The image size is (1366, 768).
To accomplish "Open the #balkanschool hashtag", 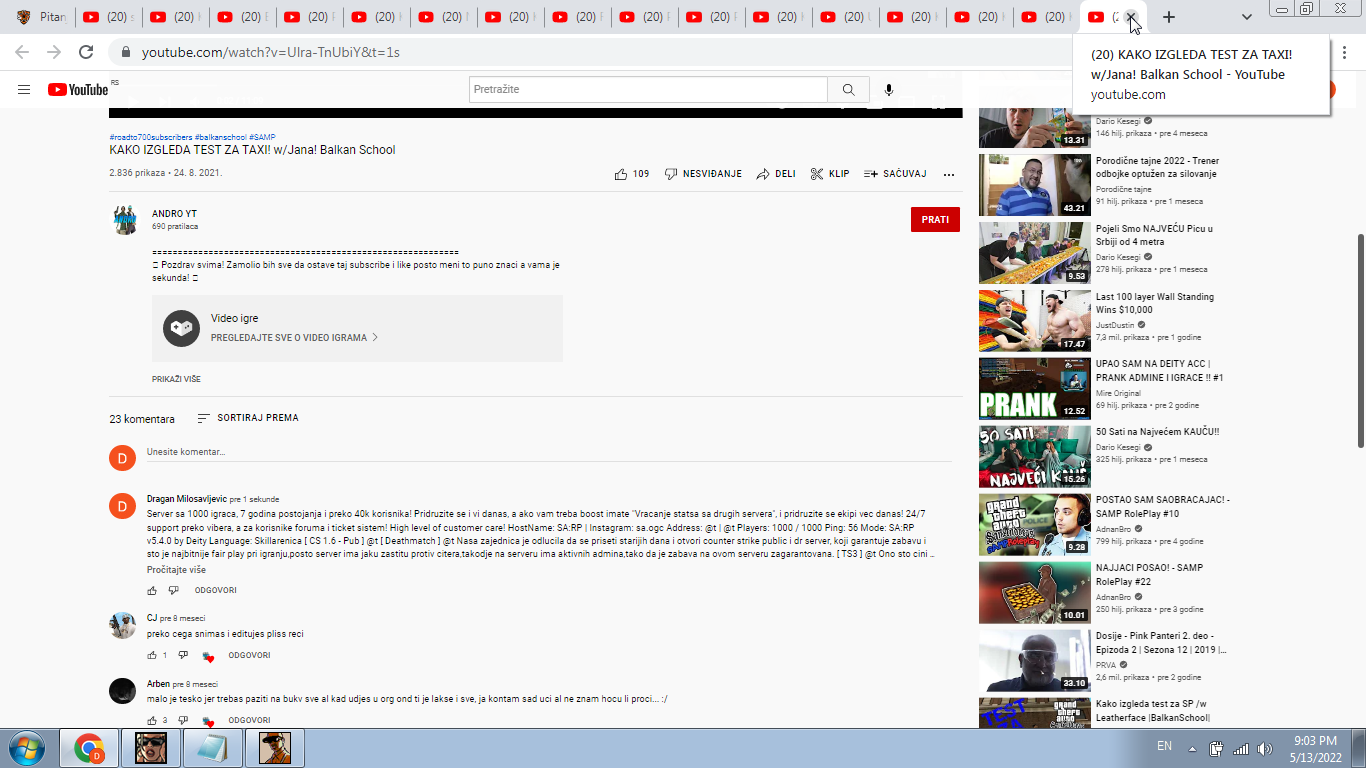I will coord(220,137).
